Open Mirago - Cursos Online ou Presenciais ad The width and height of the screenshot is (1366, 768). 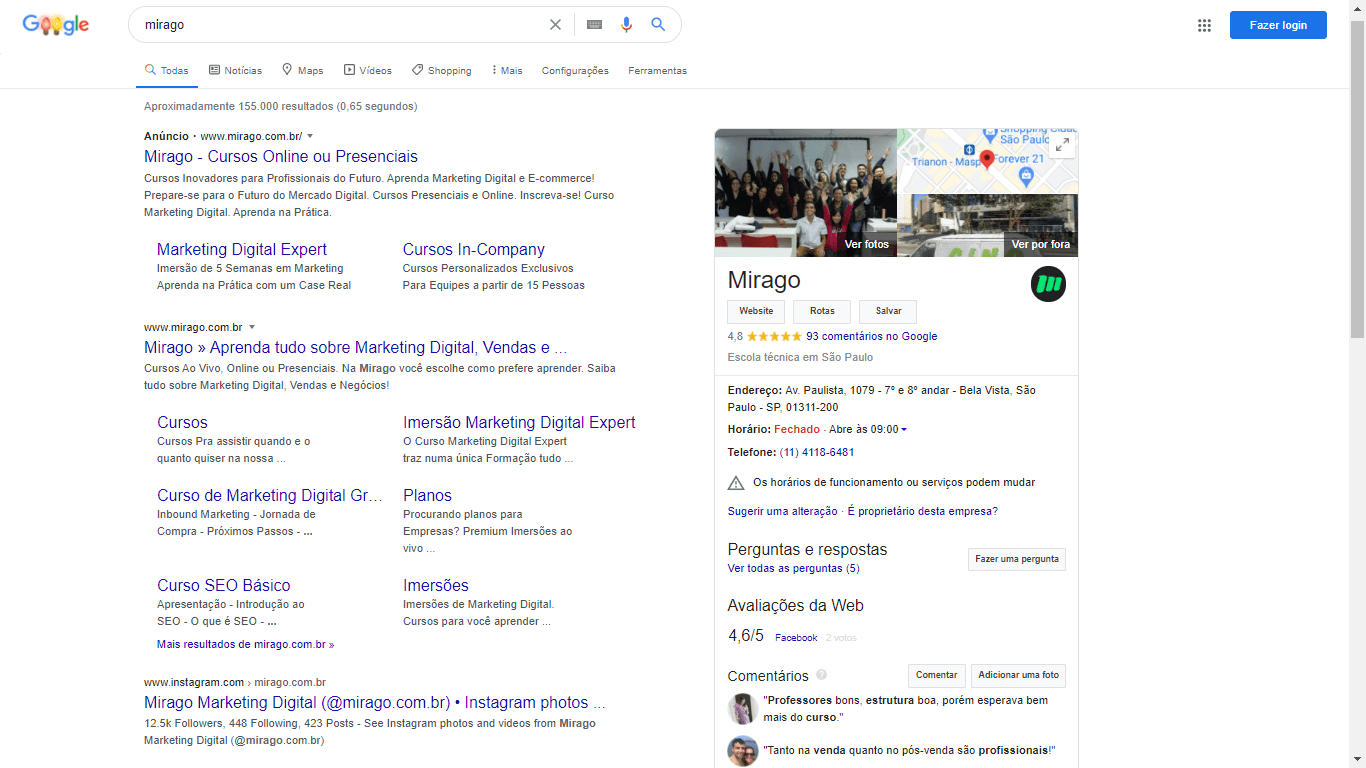tap(281, 157)
